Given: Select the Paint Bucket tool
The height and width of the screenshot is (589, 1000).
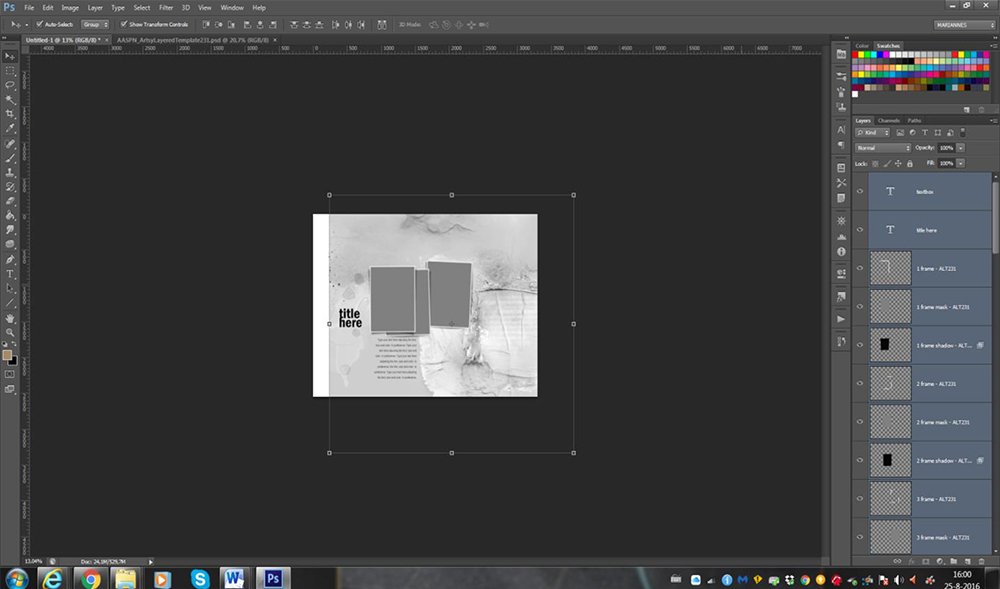Looking at the screenshot, I should [10, 215].
